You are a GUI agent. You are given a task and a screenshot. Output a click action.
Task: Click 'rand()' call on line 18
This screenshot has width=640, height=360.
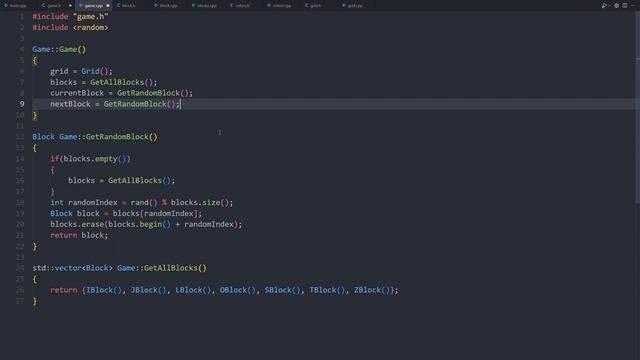pos(144,202)
